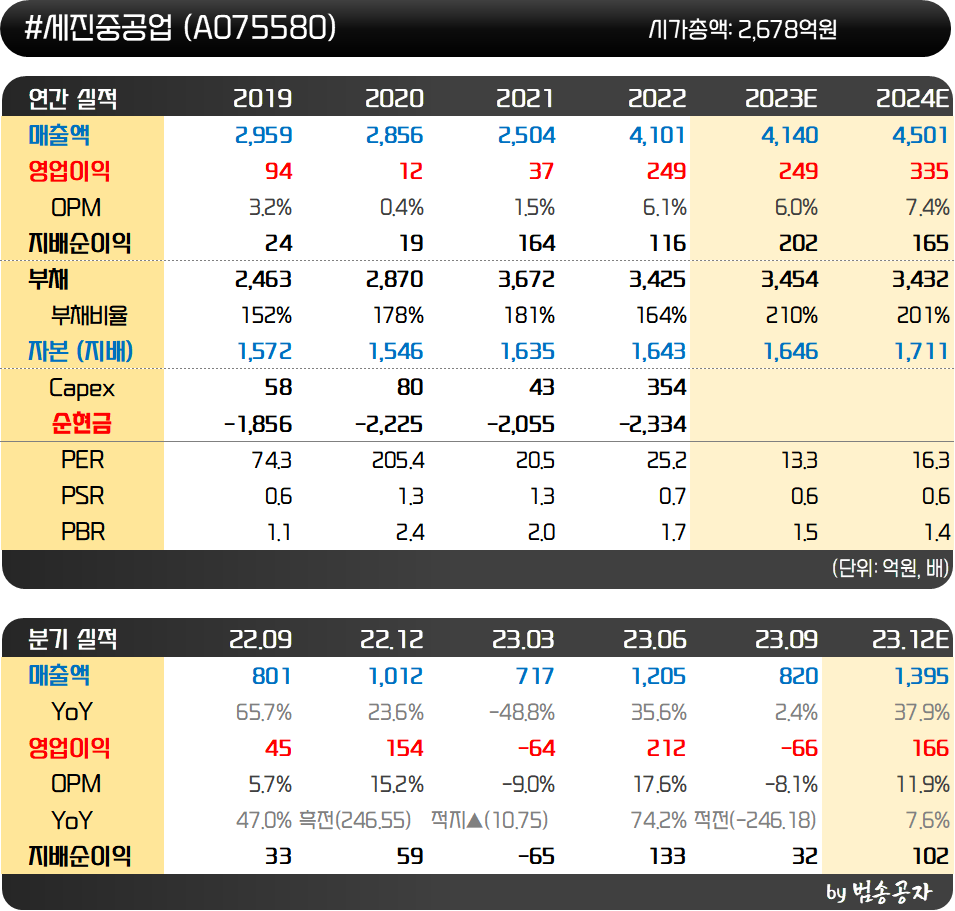This screenshot has width=955, height=911.
Task: Click the 23.06 quarter header
Action: click(655, 639)
